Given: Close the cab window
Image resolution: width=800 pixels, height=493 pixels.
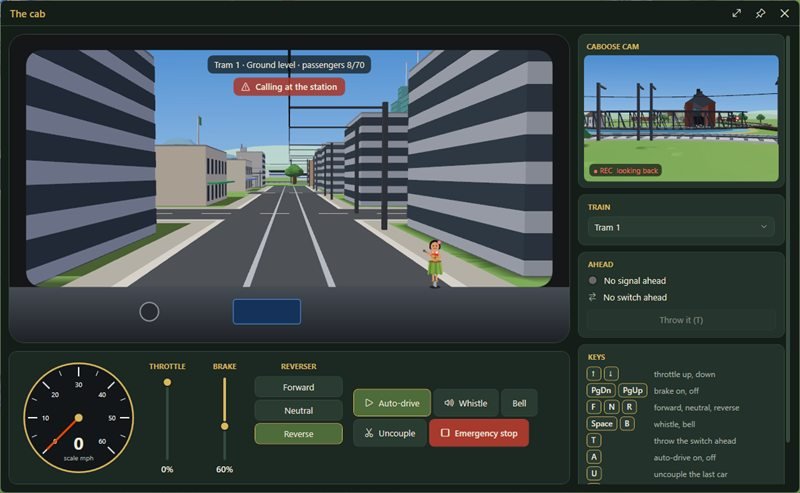Looking at the screenshot, I should 785,13.
